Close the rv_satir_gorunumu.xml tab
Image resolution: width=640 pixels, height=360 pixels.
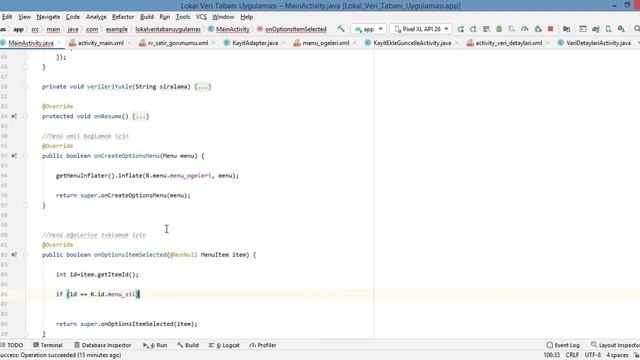tap(213, 43)
